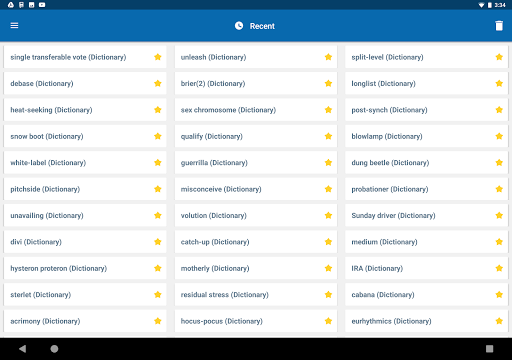The width and height of the screenshot is (512, 360).
Task: Click star next to misconceive
Action: coord(328,189)
